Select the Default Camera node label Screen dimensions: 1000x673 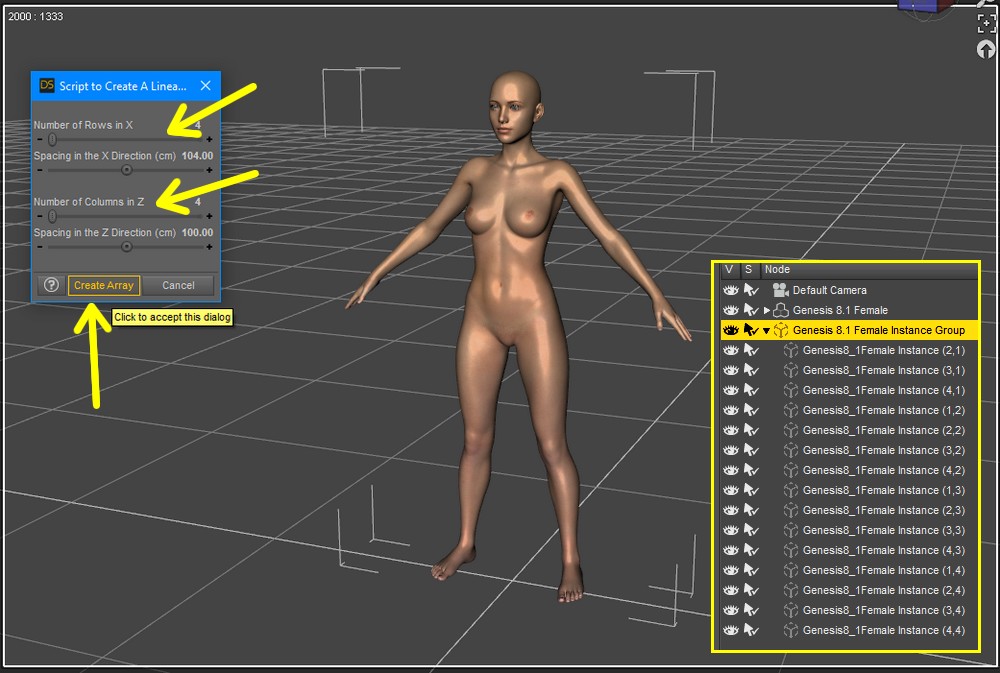coord(829,290)
